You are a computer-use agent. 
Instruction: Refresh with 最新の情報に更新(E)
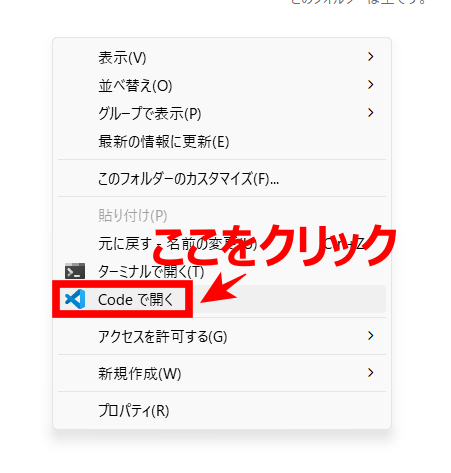[x=164, y=142]
